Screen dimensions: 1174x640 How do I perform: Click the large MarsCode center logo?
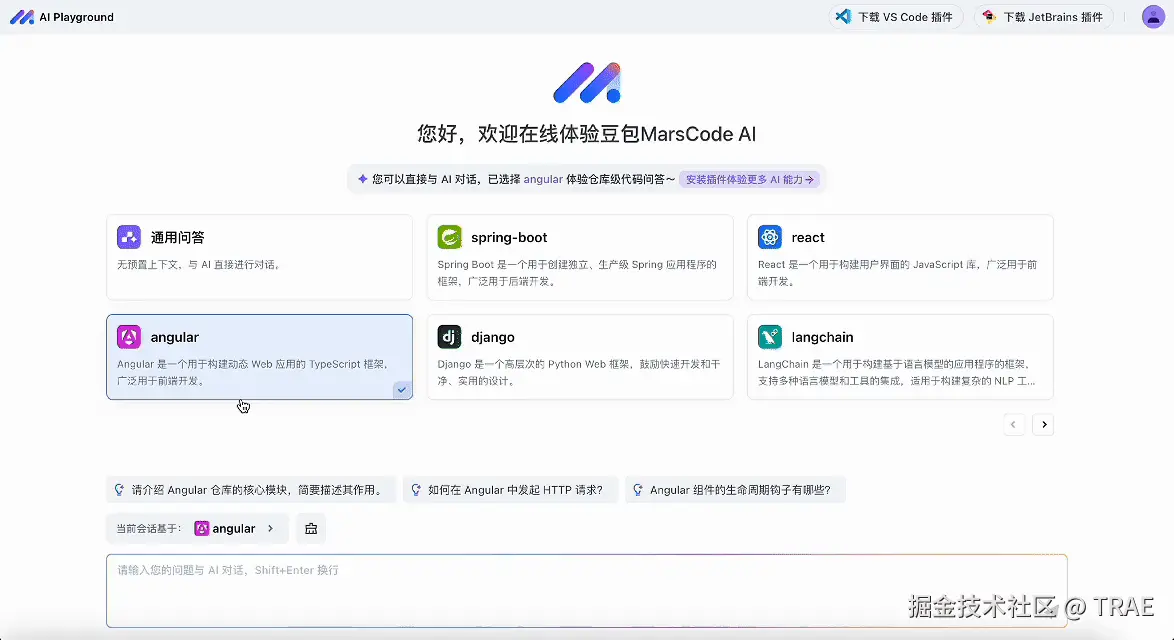587,83
